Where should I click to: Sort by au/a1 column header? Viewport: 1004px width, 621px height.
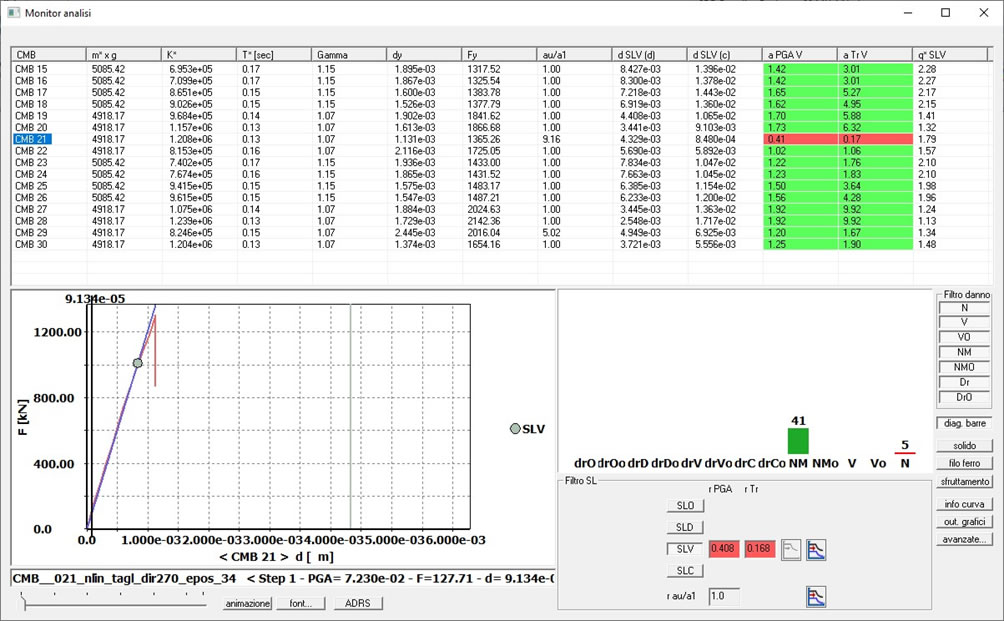[x=574, y=55]
